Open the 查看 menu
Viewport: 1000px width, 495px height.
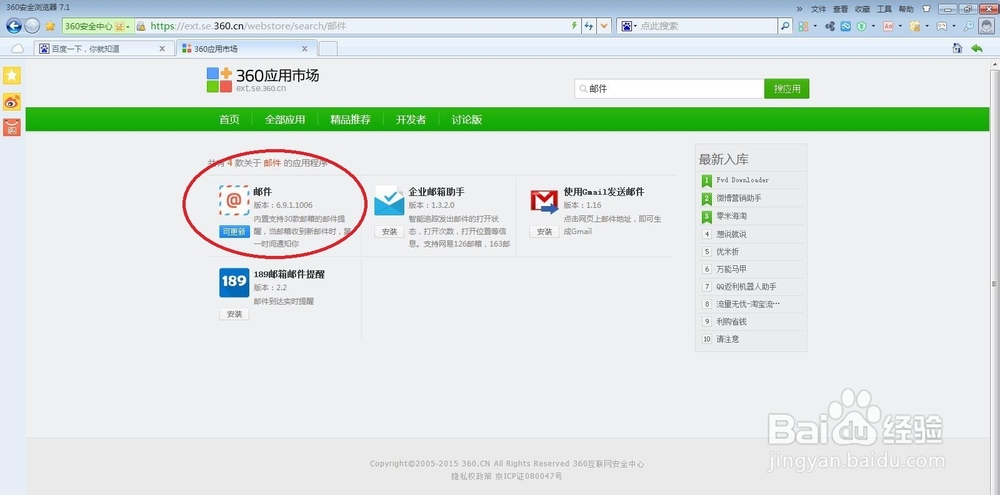(841, 10)
